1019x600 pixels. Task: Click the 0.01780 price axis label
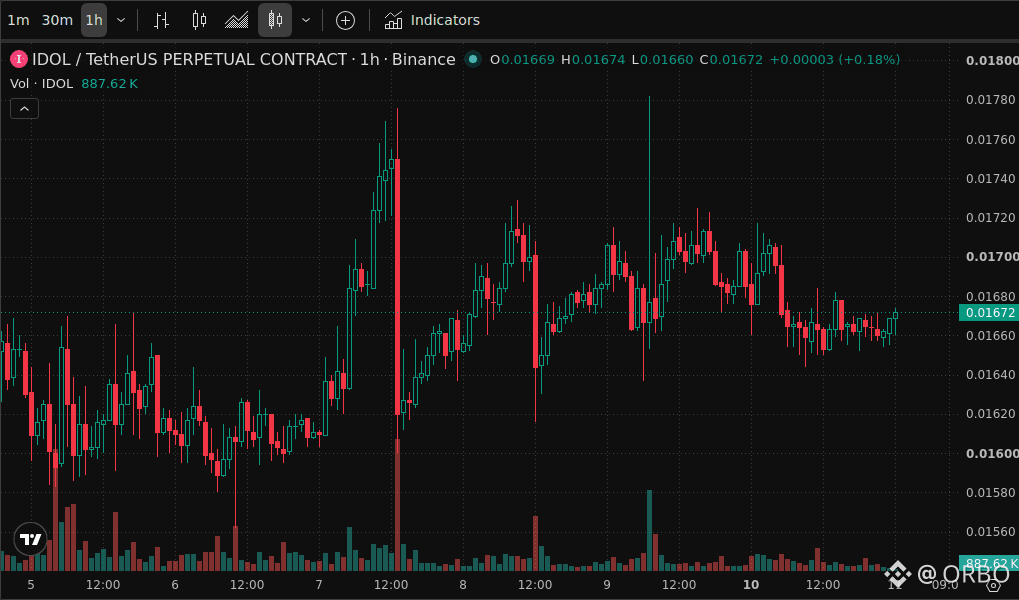(990, 99)
